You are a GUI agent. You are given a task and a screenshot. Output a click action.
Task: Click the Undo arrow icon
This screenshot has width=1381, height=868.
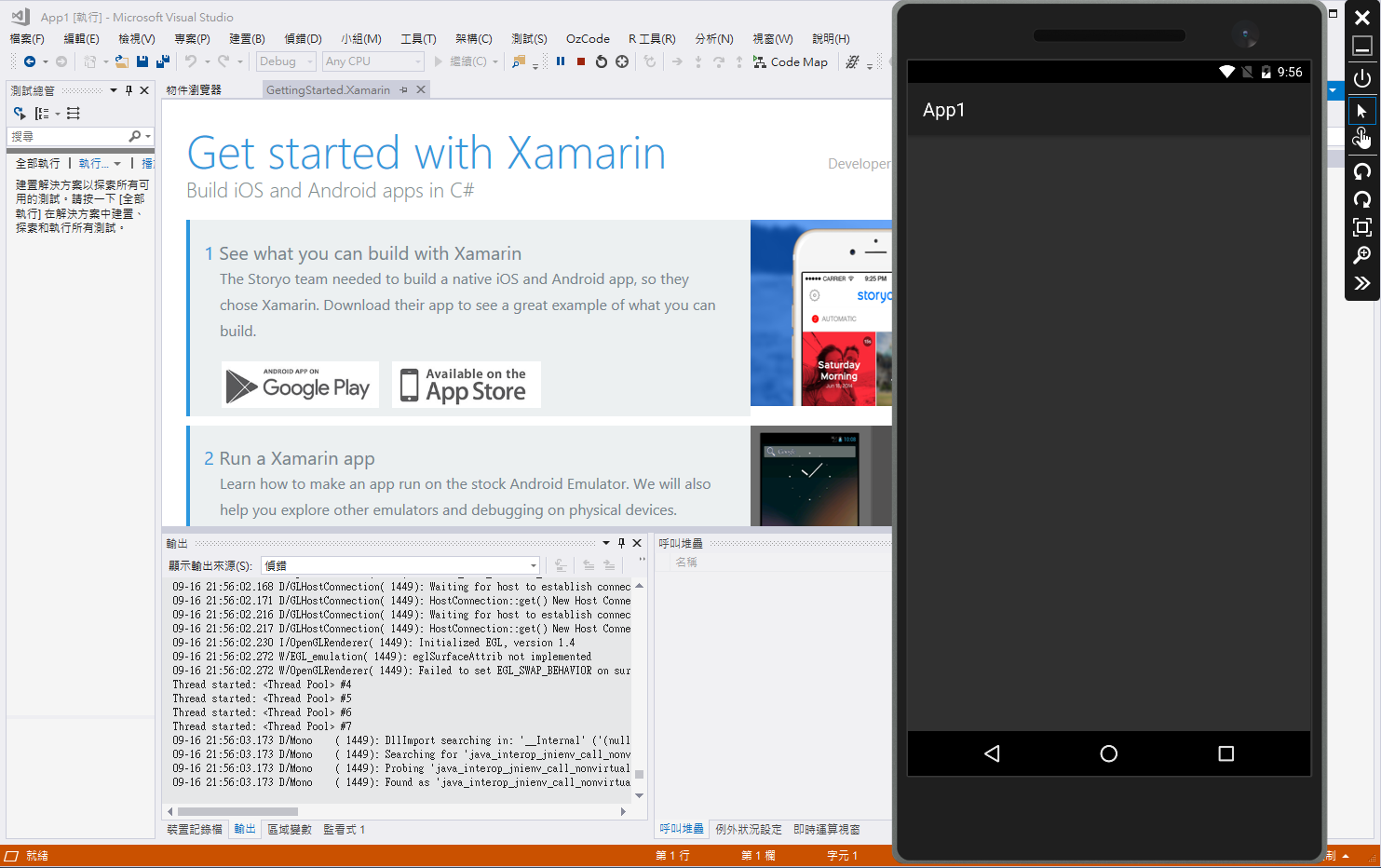[x=190, y=61]
